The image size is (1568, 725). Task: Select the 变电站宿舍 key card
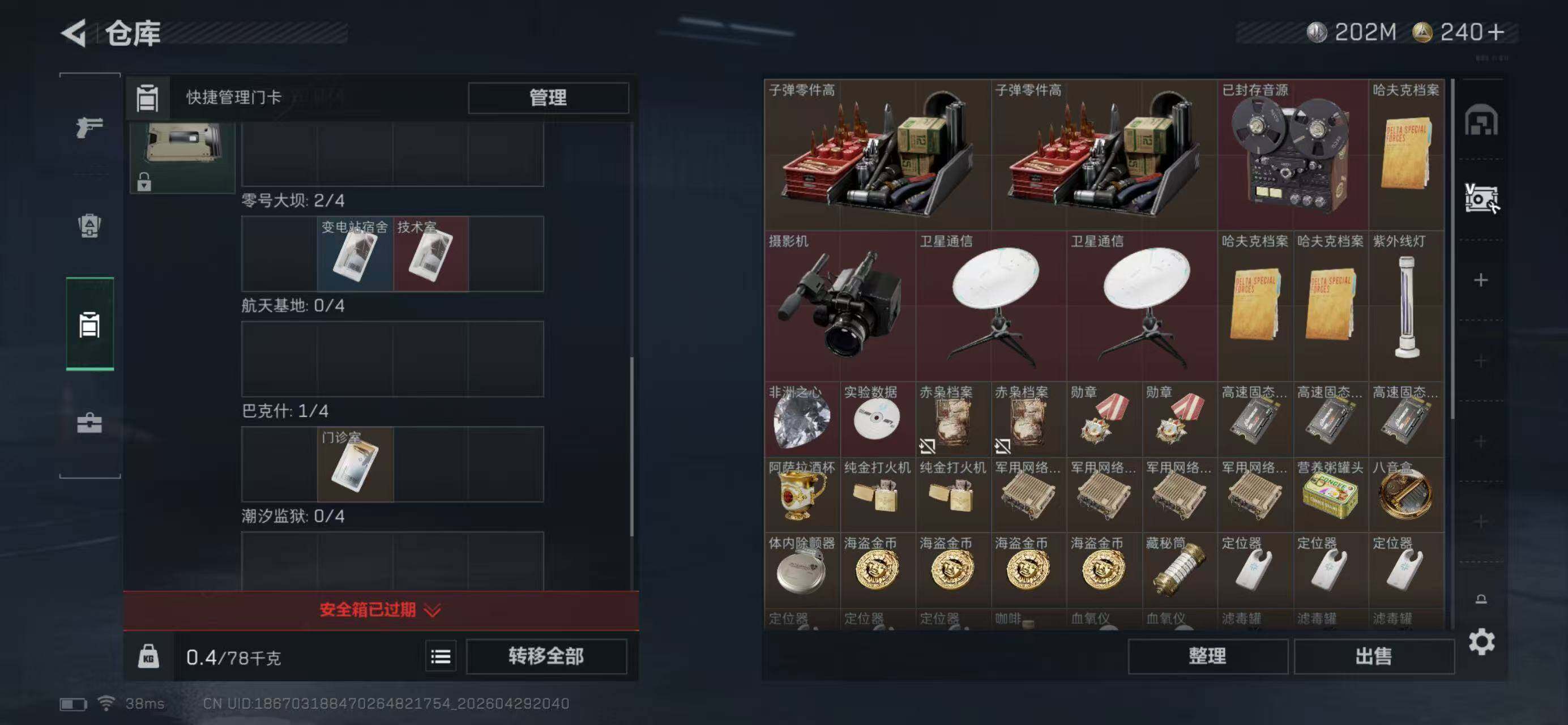pyautogui.click(x=355, y=254)
